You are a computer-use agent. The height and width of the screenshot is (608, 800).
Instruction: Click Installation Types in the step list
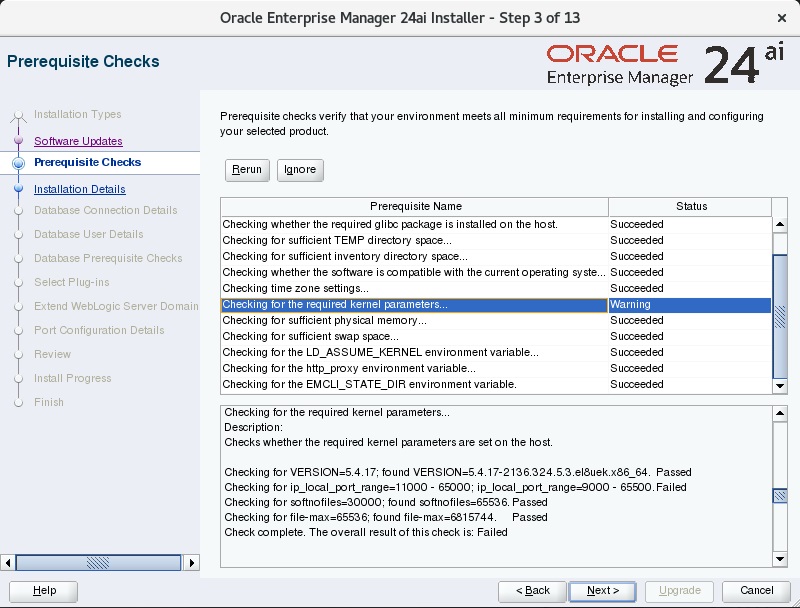(78, 114)
